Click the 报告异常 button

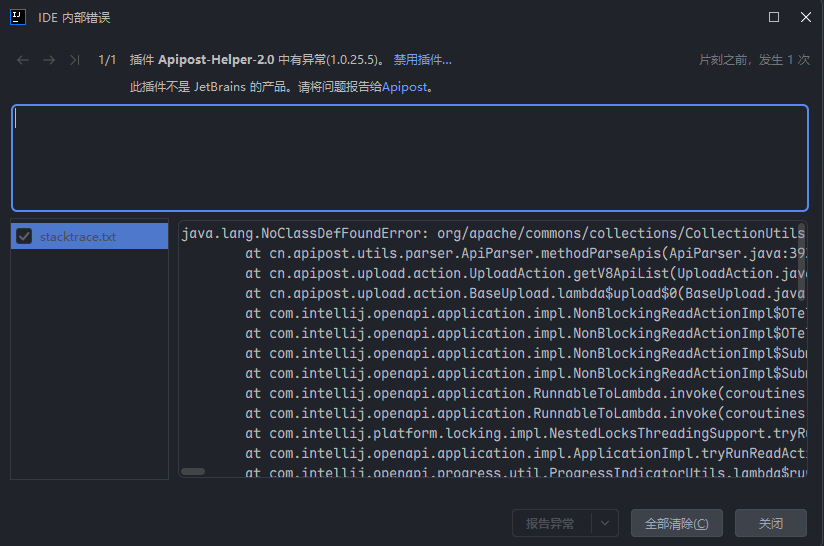point(551,523)
